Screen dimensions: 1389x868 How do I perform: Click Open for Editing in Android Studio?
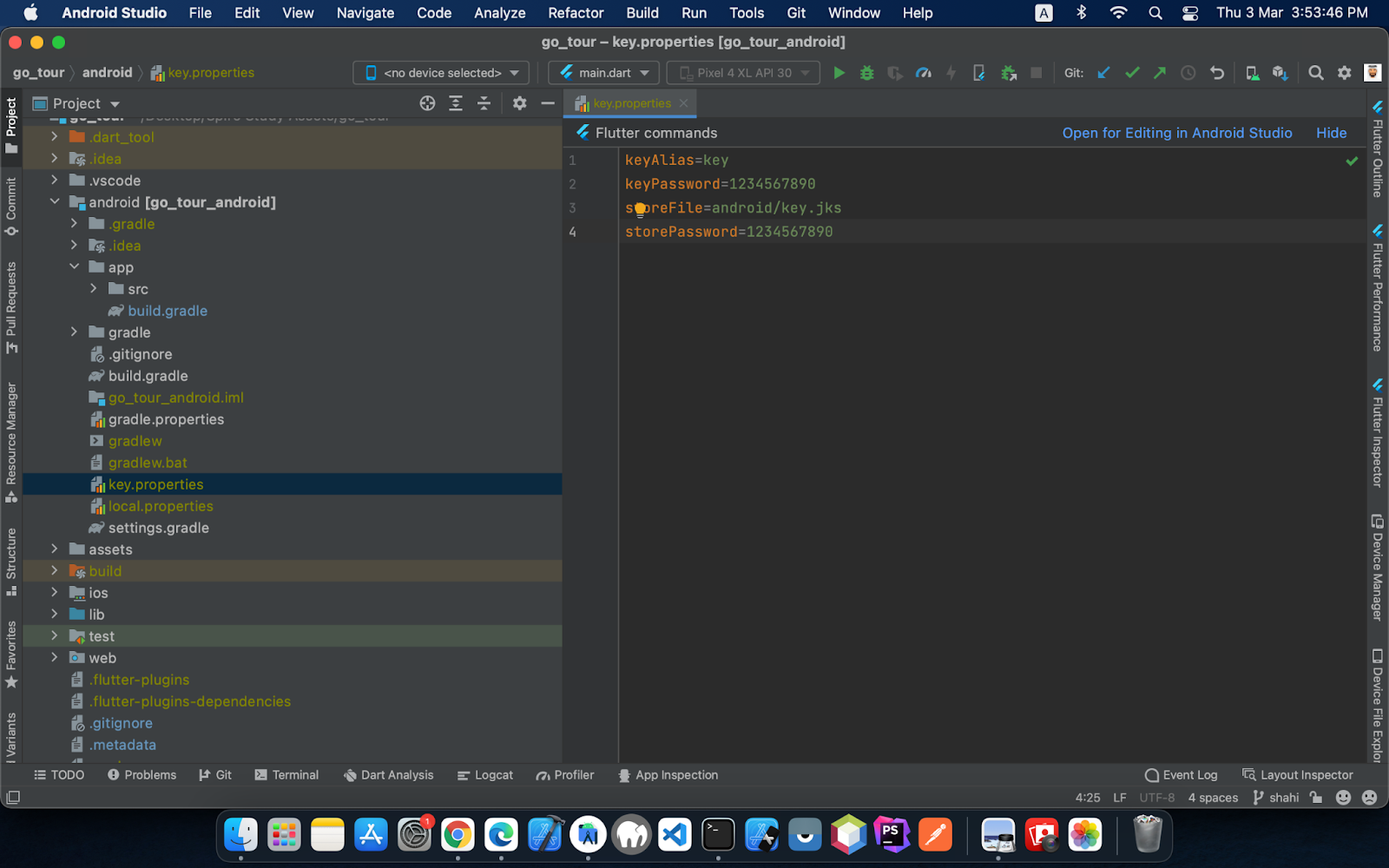[x=1176, y=133]
